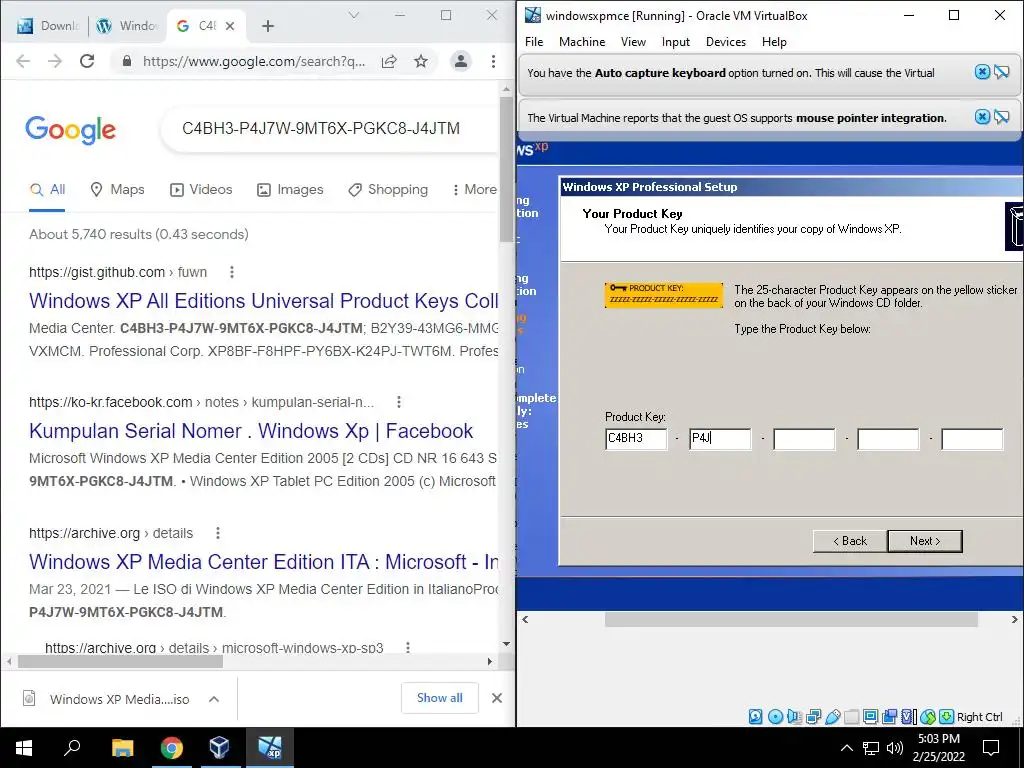Open USB devices indicator in VirtualBox status bar
Image resolution: width=1024 pixels, height=768 pixels.
[833, 716]
